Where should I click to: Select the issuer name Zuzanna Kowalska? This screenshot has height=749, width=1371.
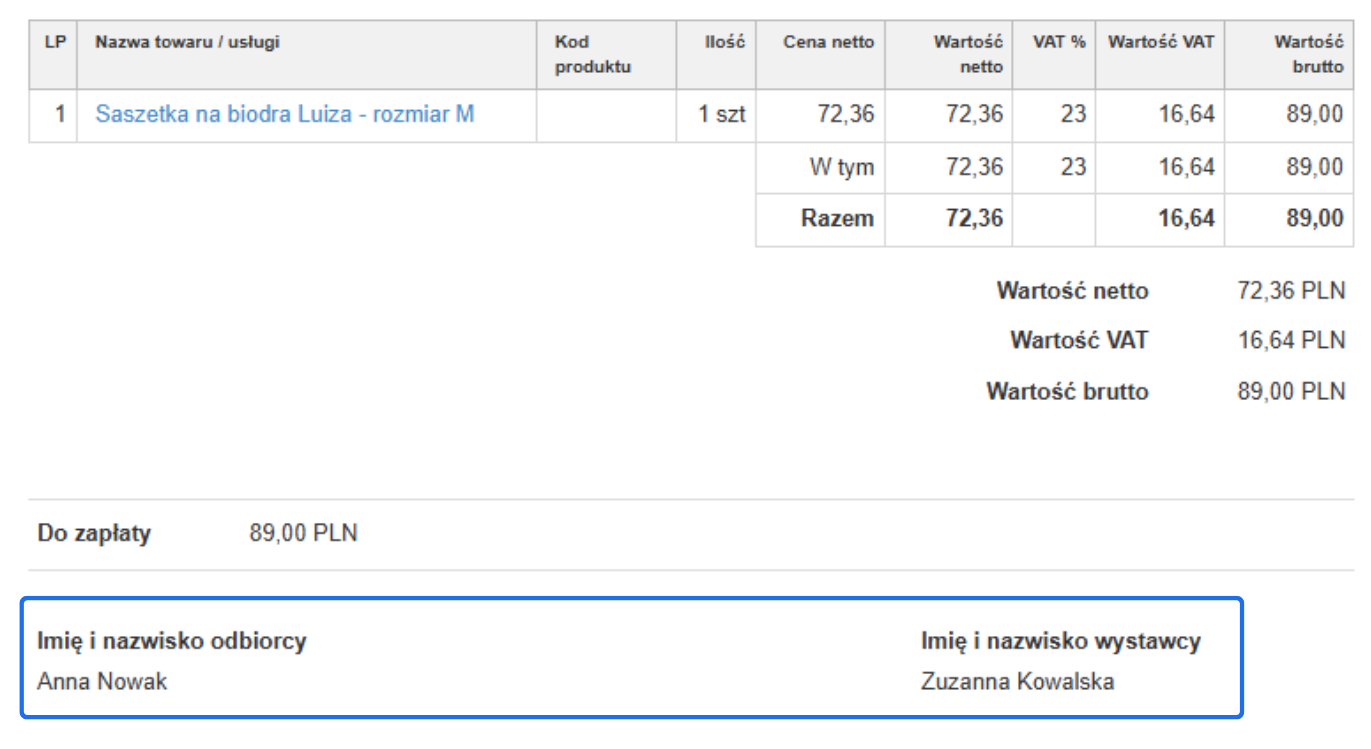1017,682
